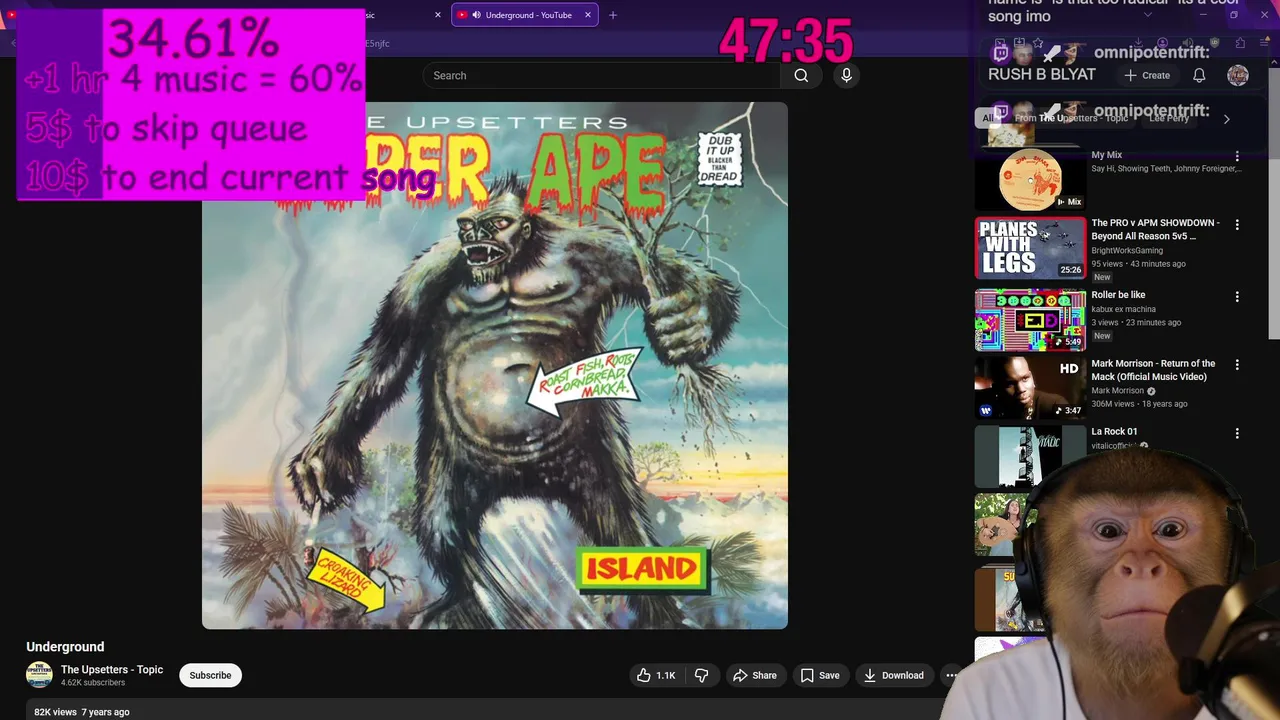Viewport: 1280px width, 720px height.
Task: Close the Underground - YouTube tab
Action: tap(588, 15)
